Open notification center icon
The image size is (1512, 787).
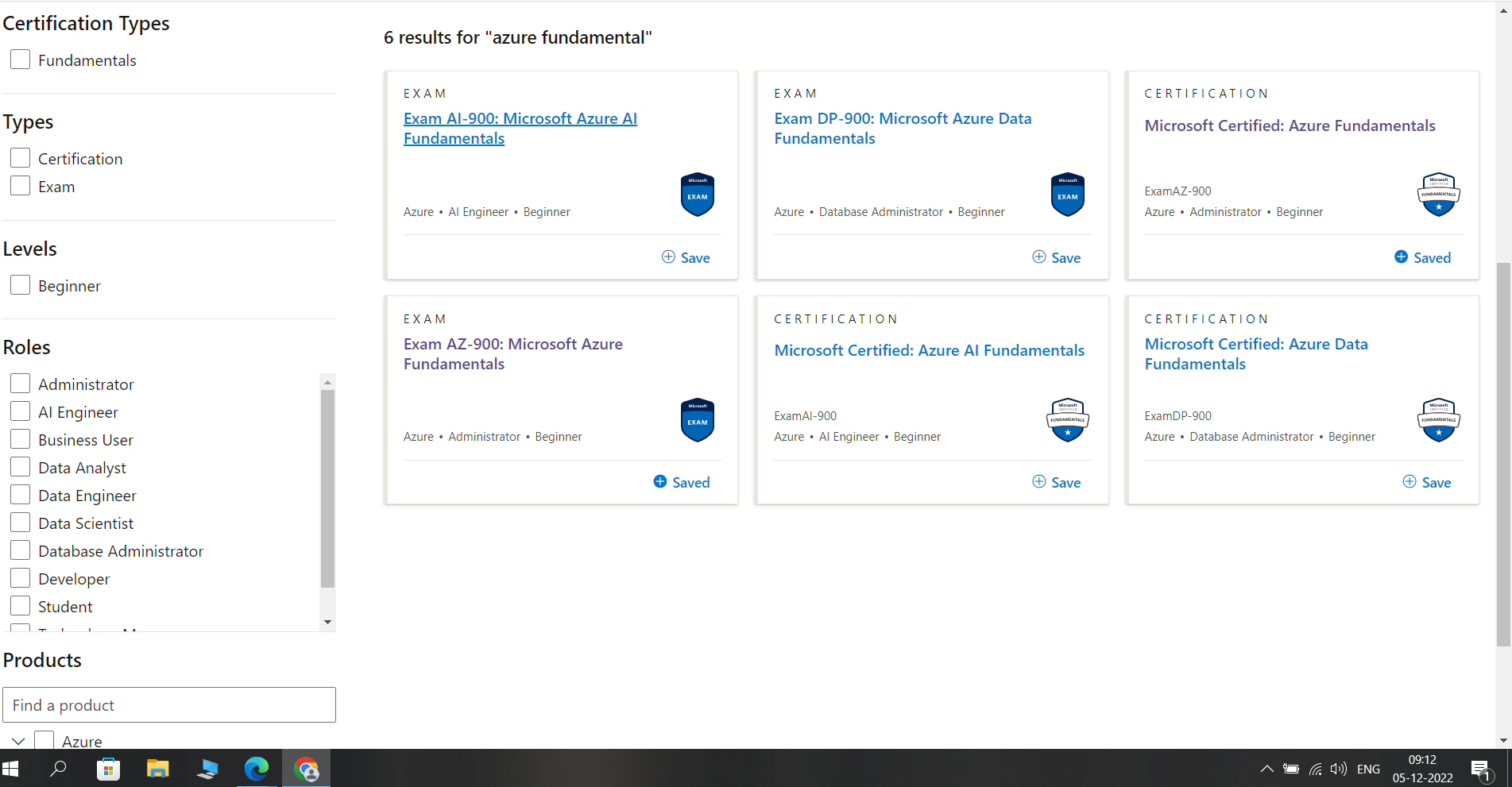tap(1481, 770)
